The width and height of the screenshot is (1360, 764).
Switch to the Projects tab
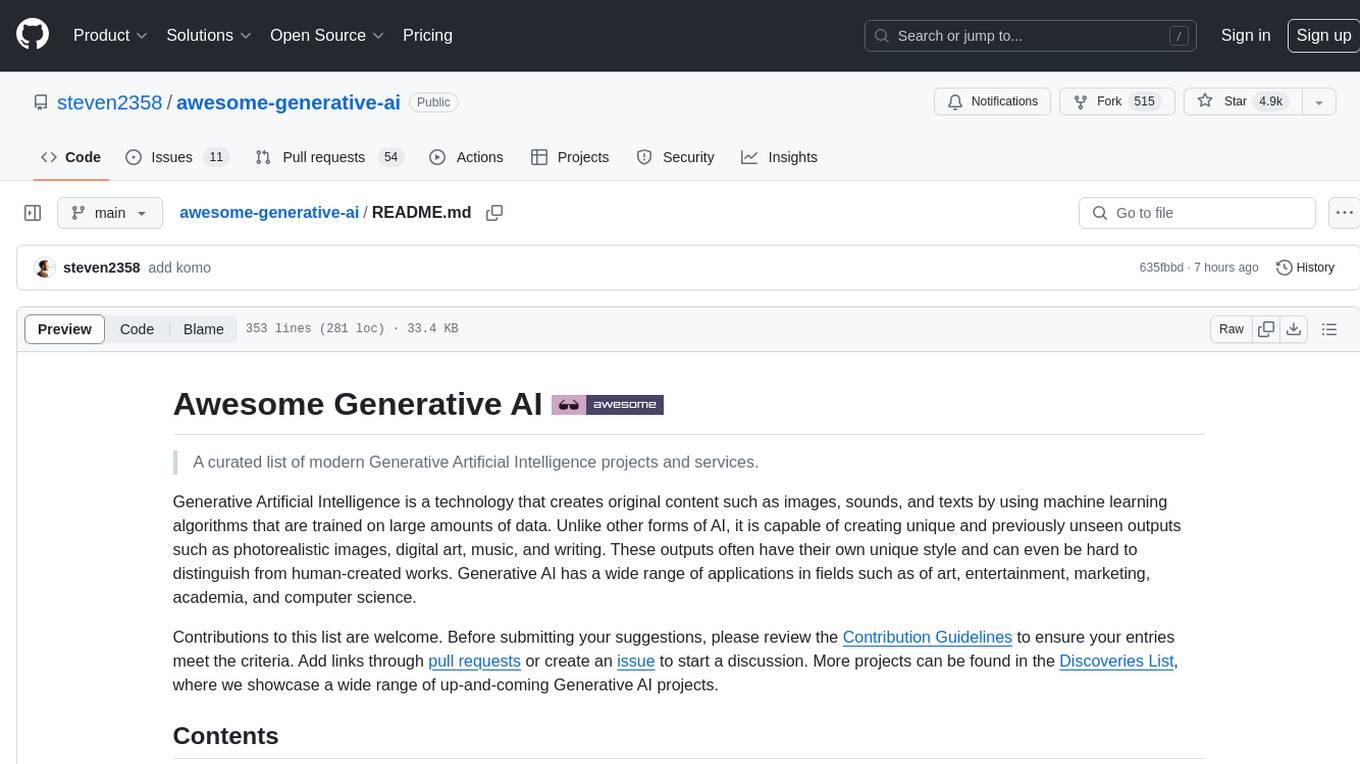coord(570,157)
